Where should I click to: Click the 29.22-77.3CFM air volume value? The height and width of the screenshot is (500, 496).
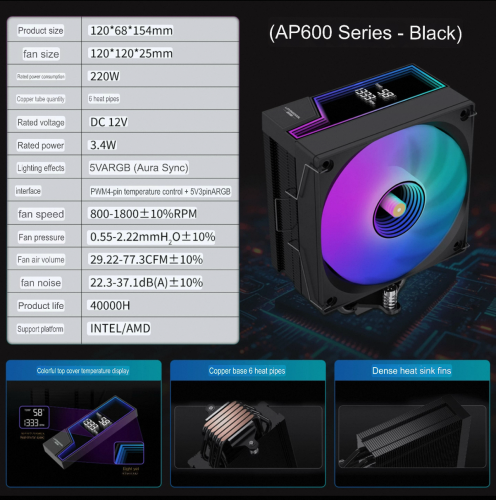click(146, 260)
